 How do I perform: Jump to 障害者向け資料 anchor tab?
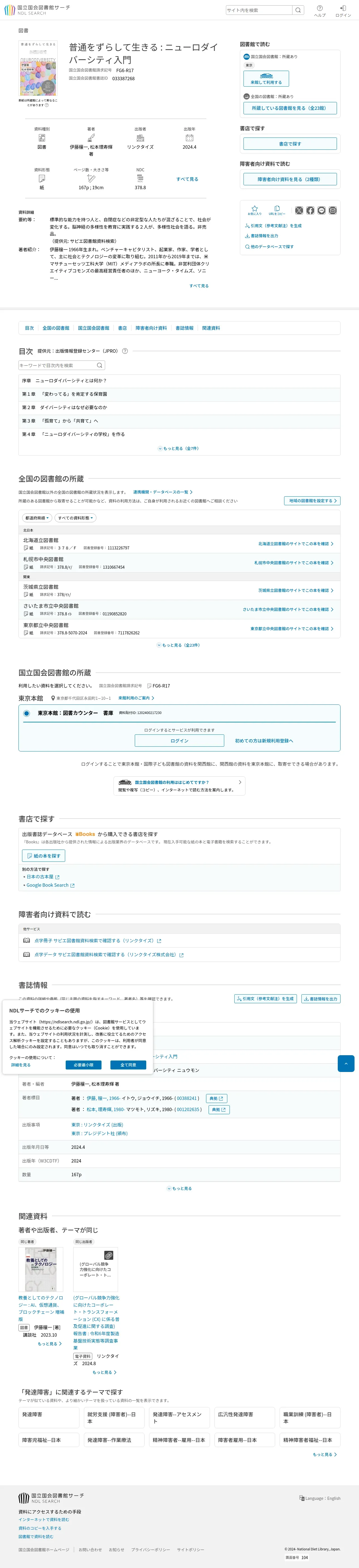pyautogui.click(x=151, y=328)
